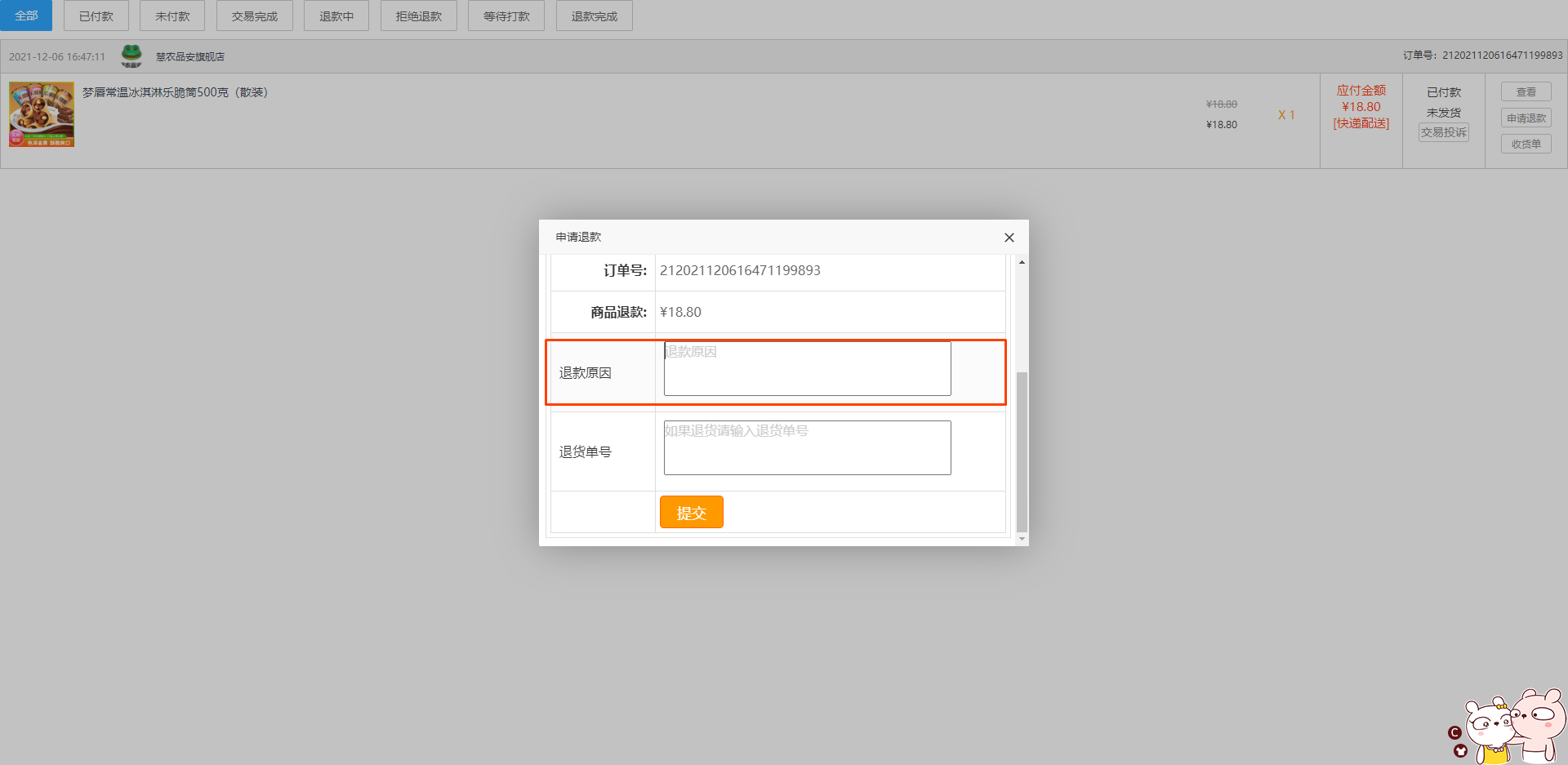Screen dimensions: 1568x765
Task: Focus the 退款原因 text field
Action: pyautogui.click(x=807, y=368)
